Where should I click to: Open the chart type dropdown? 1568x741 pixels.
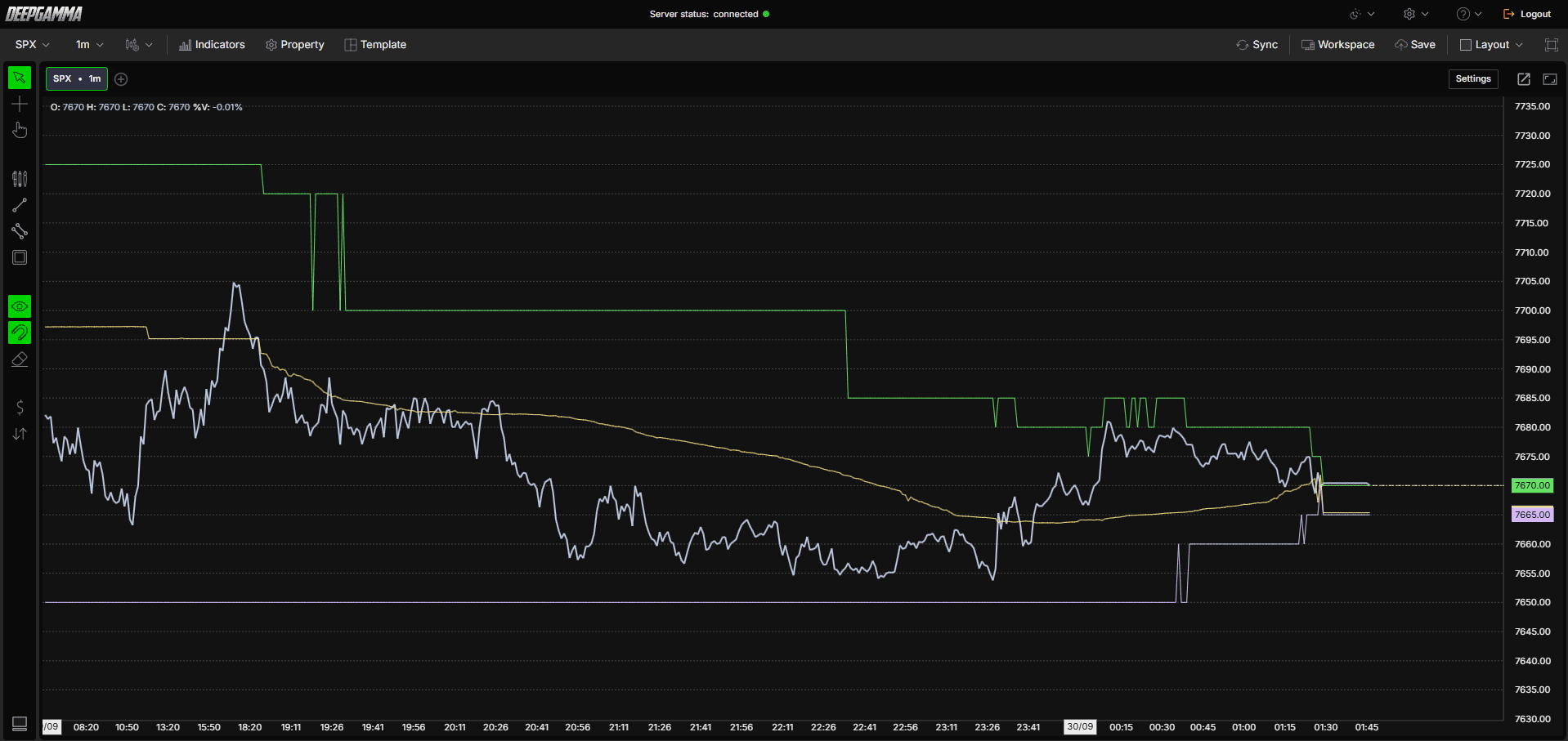139,45
